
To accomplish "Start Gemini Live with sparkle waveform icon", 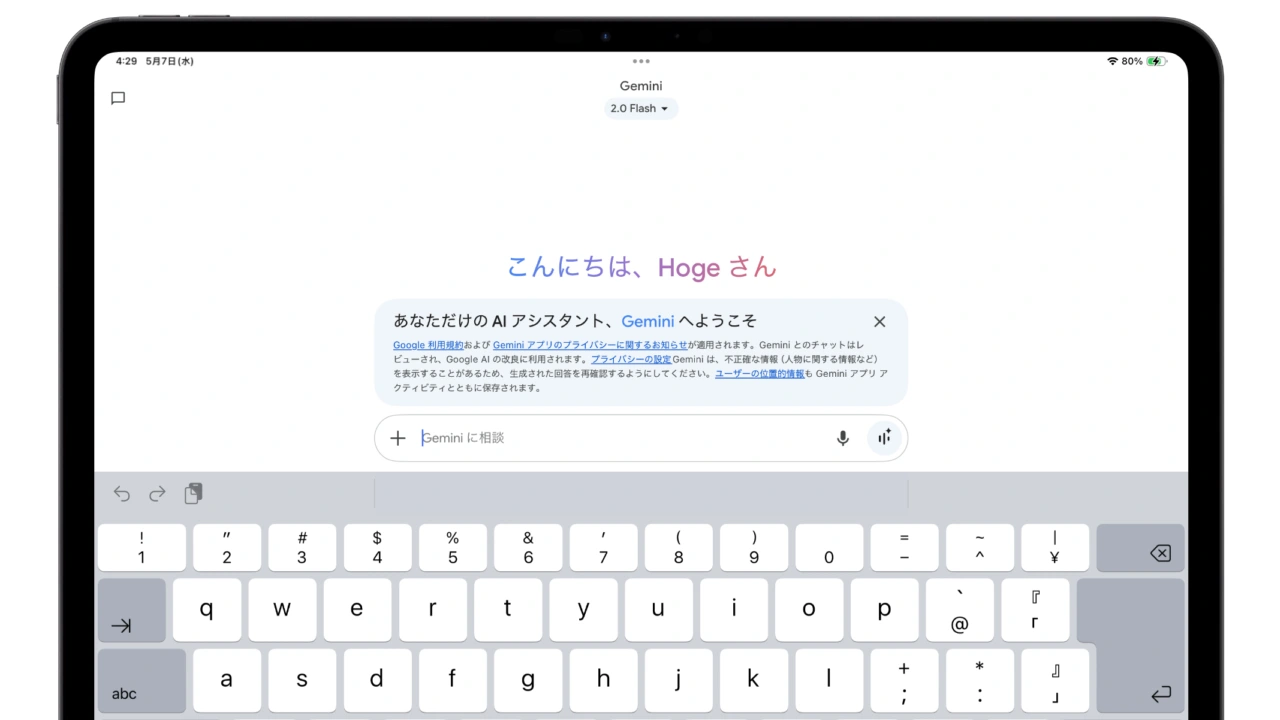I will [884, 438].
